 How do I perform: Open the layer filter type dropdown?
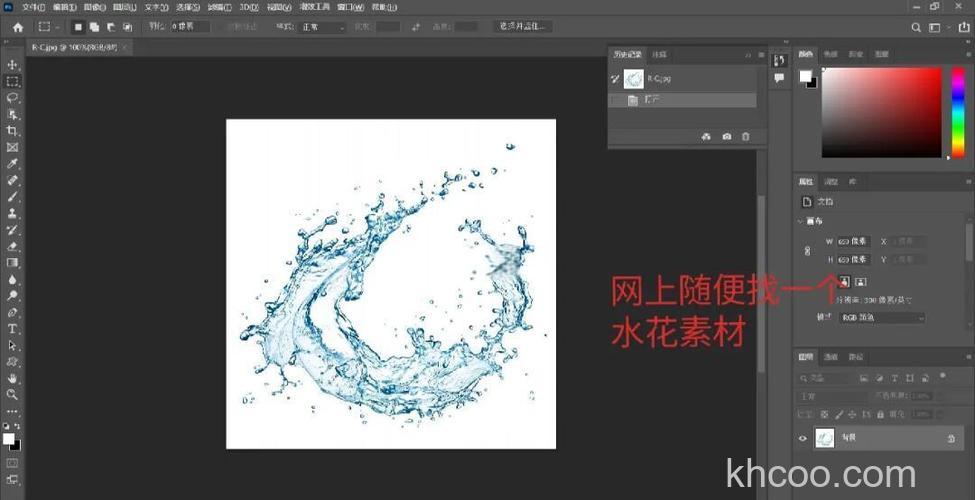[x=827, y=378]
